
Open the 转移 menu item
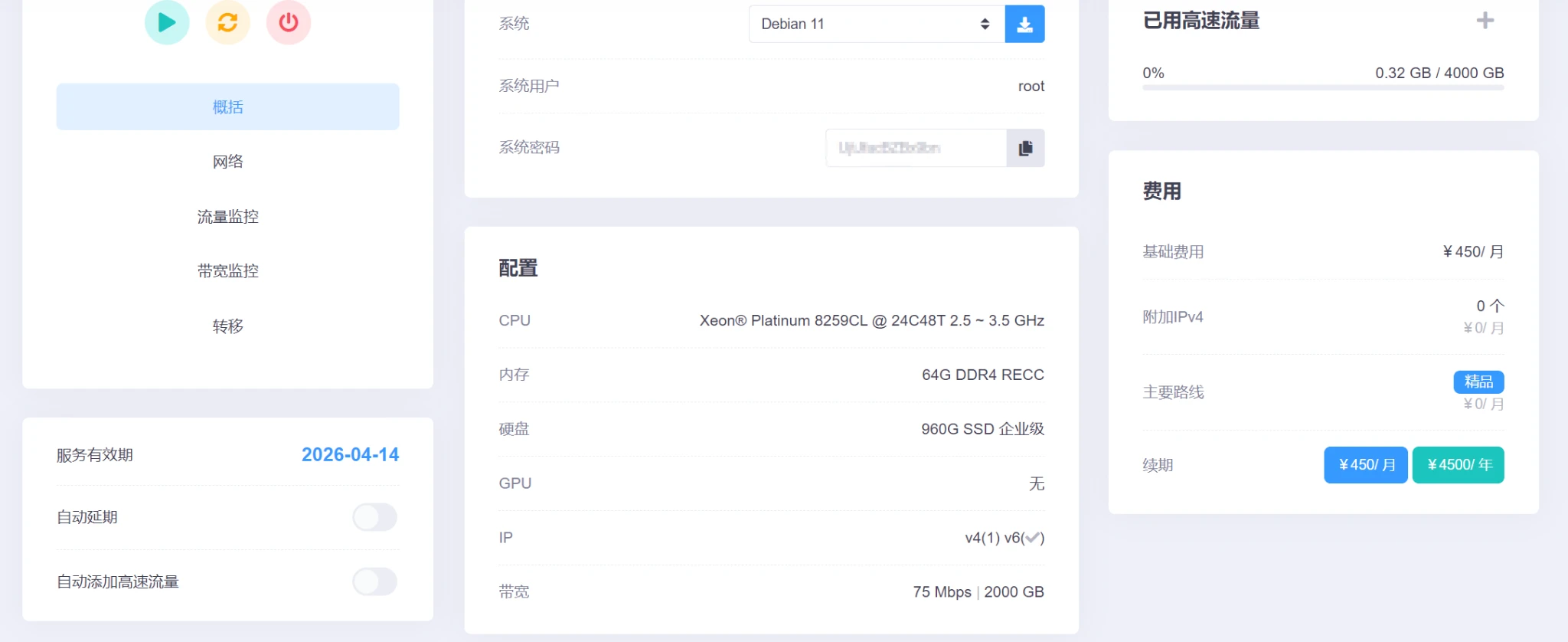(x=227, y=326)
